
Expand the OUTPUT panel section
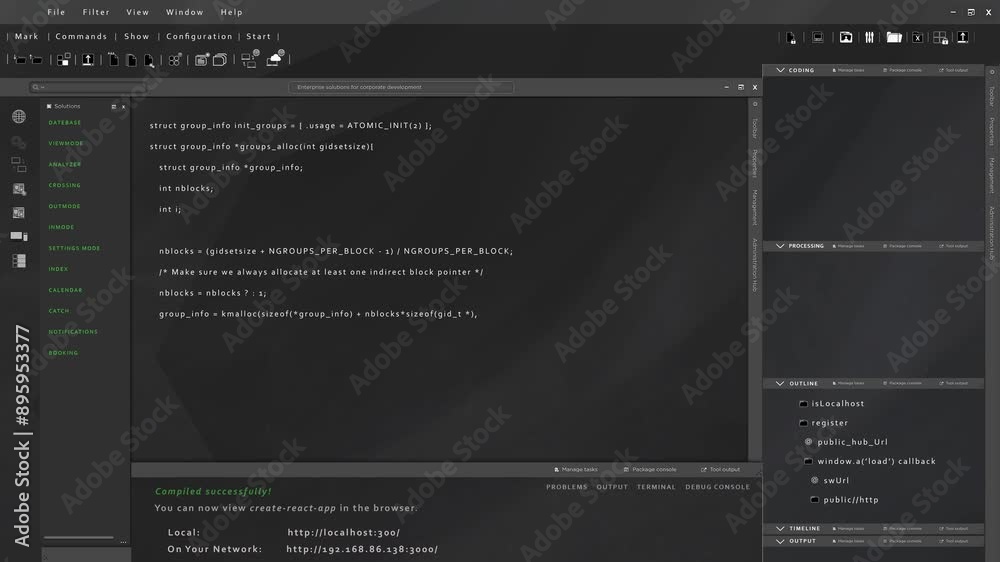pyautogui.click(x=780, y=541)
